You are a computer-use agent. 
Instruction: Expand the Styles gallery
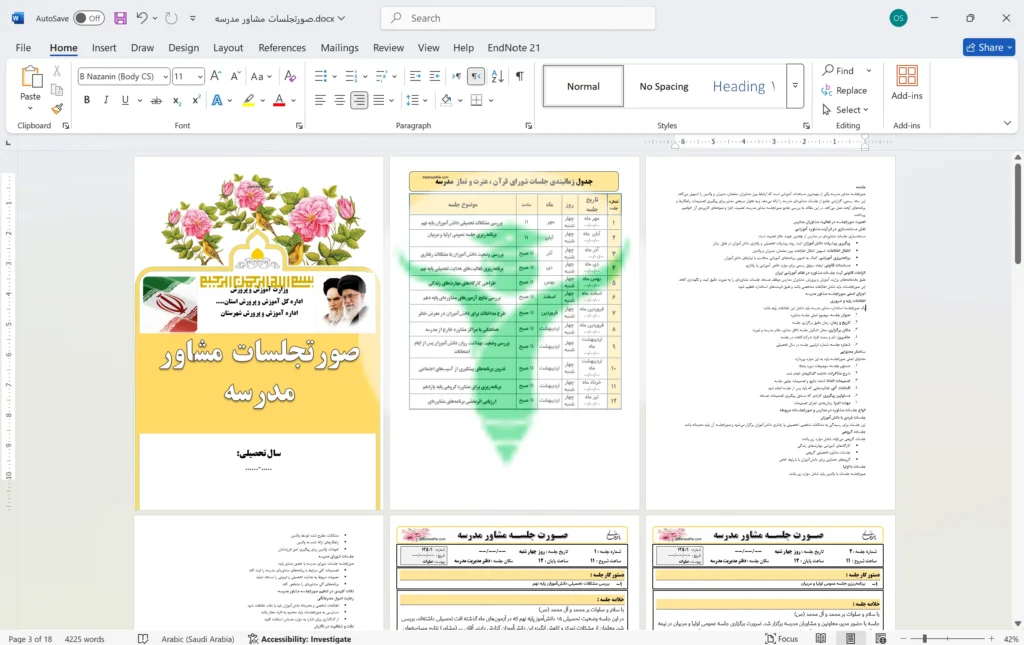point(795,86)
